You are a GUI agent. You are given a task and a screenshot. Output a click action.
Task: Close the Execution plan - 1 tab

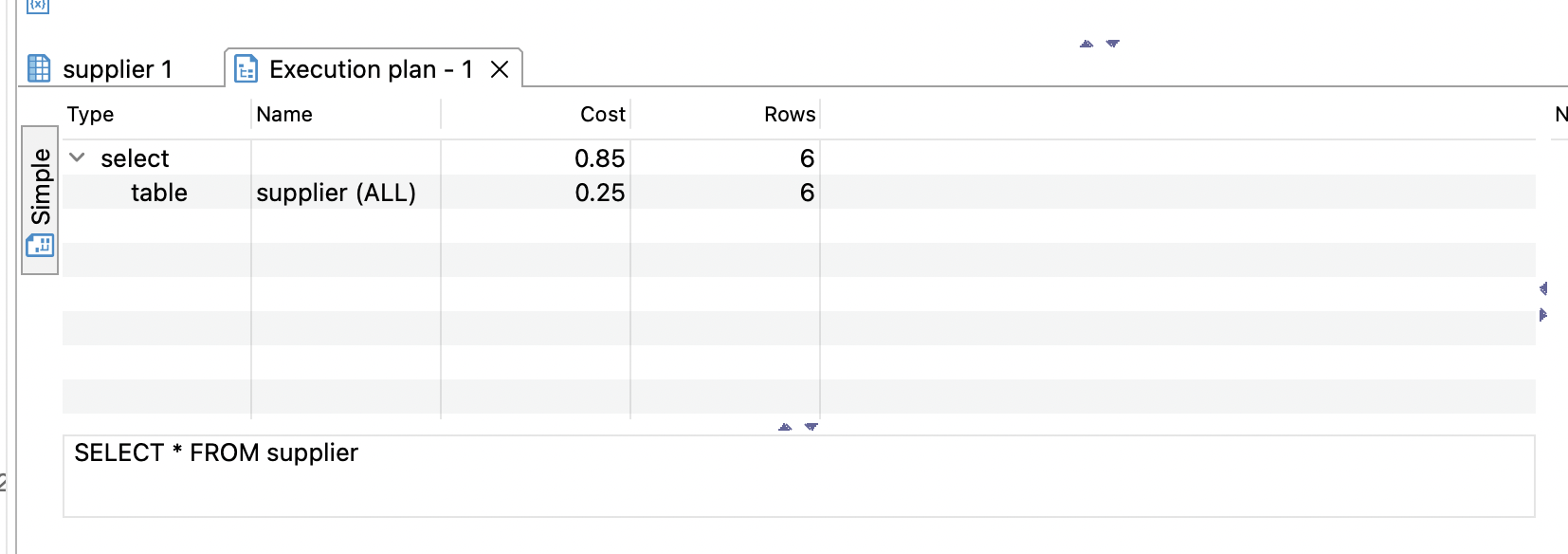point(500,69)
